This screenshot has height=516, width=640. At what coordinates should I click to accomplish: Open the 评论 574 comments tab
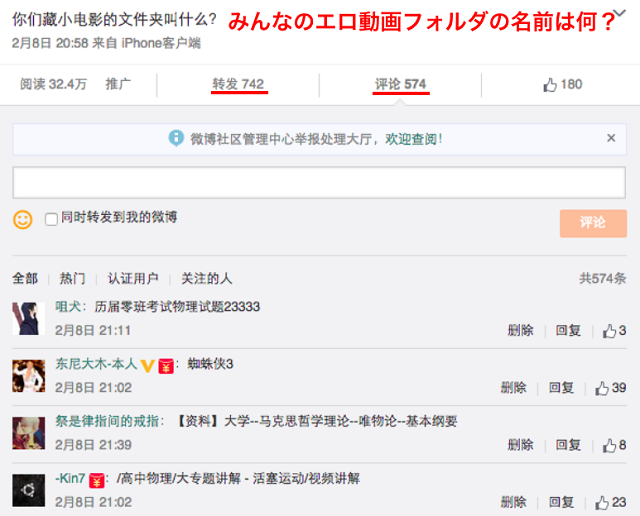coord(400,84)
